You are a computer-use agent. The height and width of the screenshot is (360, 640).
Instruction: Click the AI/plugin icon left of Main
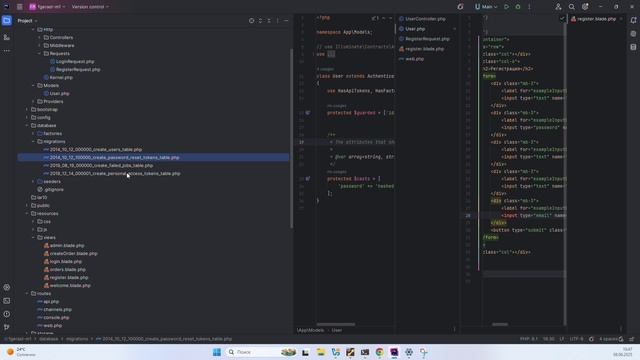click(x=460, y=7)
